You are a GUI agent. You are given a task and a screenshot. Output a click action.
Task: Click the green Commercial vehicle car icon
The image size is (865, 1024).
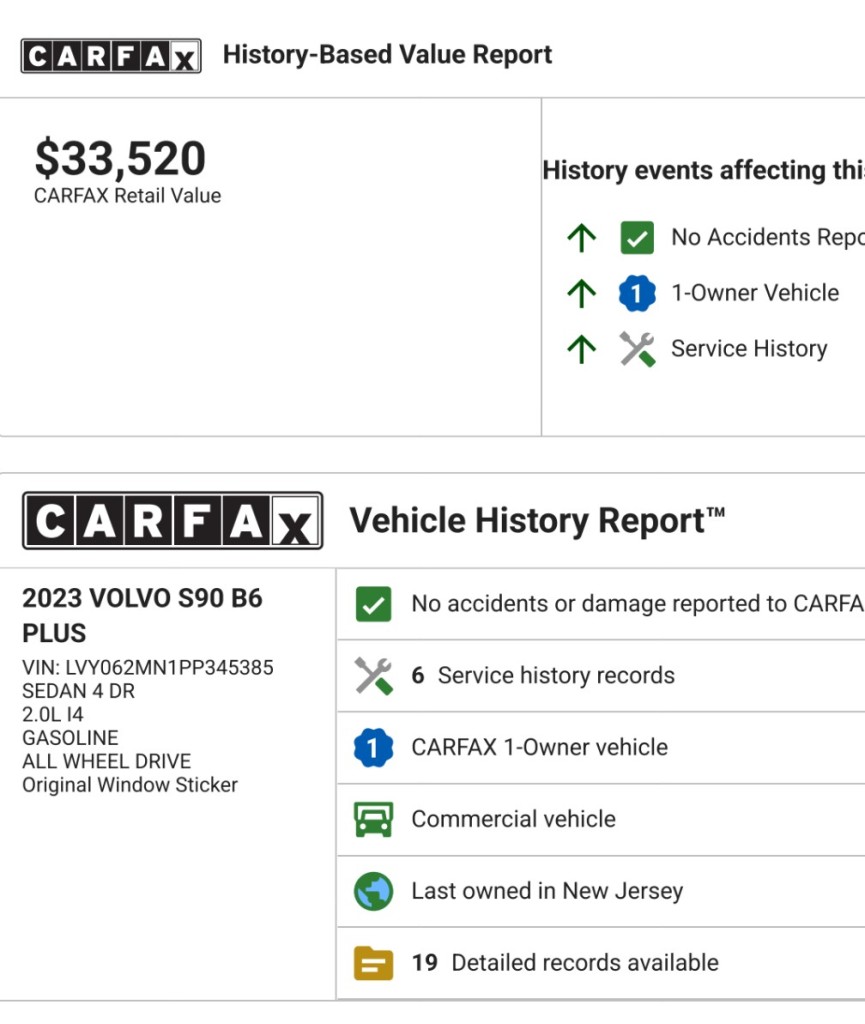(x=373, y=820)
